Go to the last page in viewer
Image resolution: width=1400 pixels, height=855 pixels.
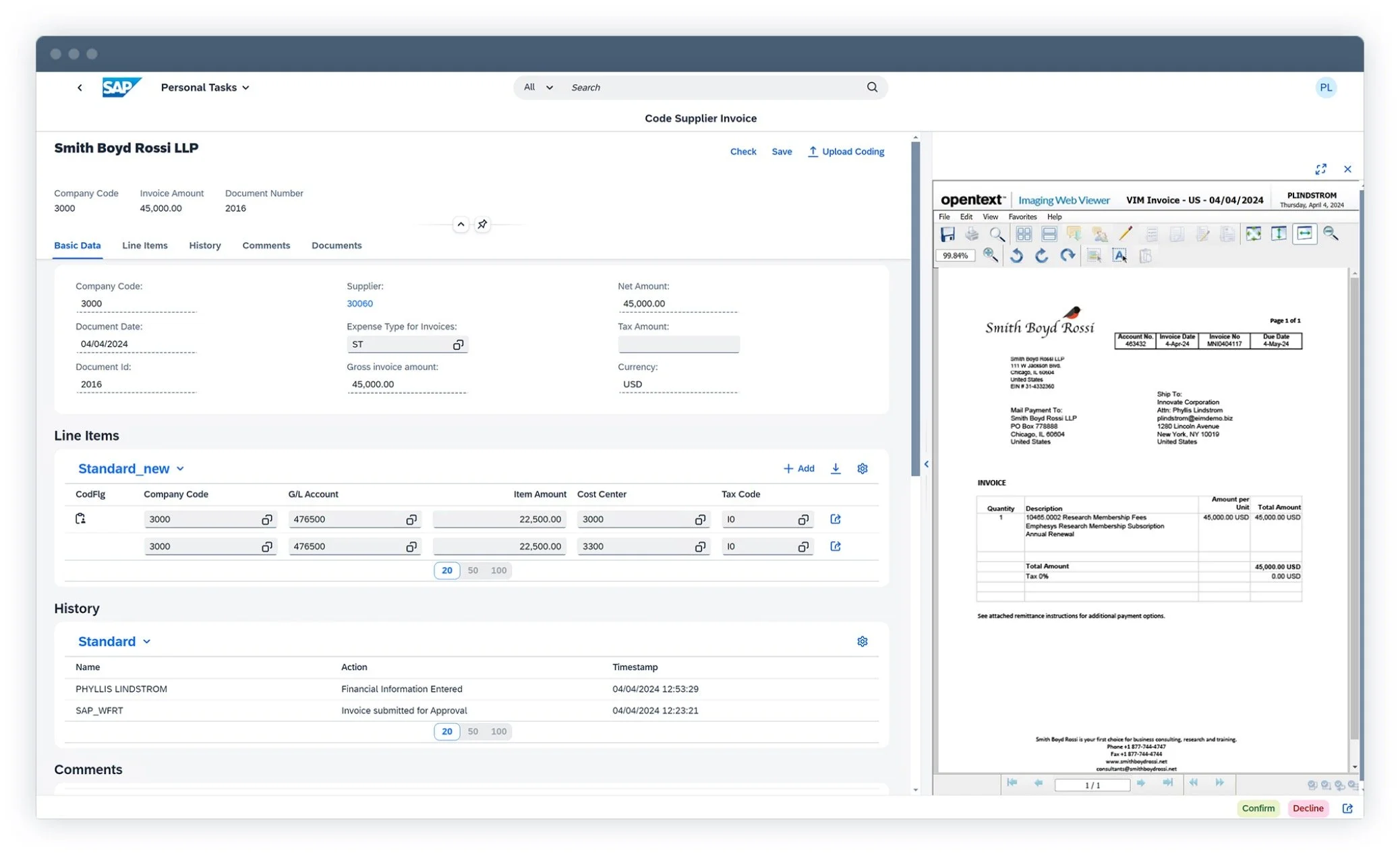click(1167, 783)
